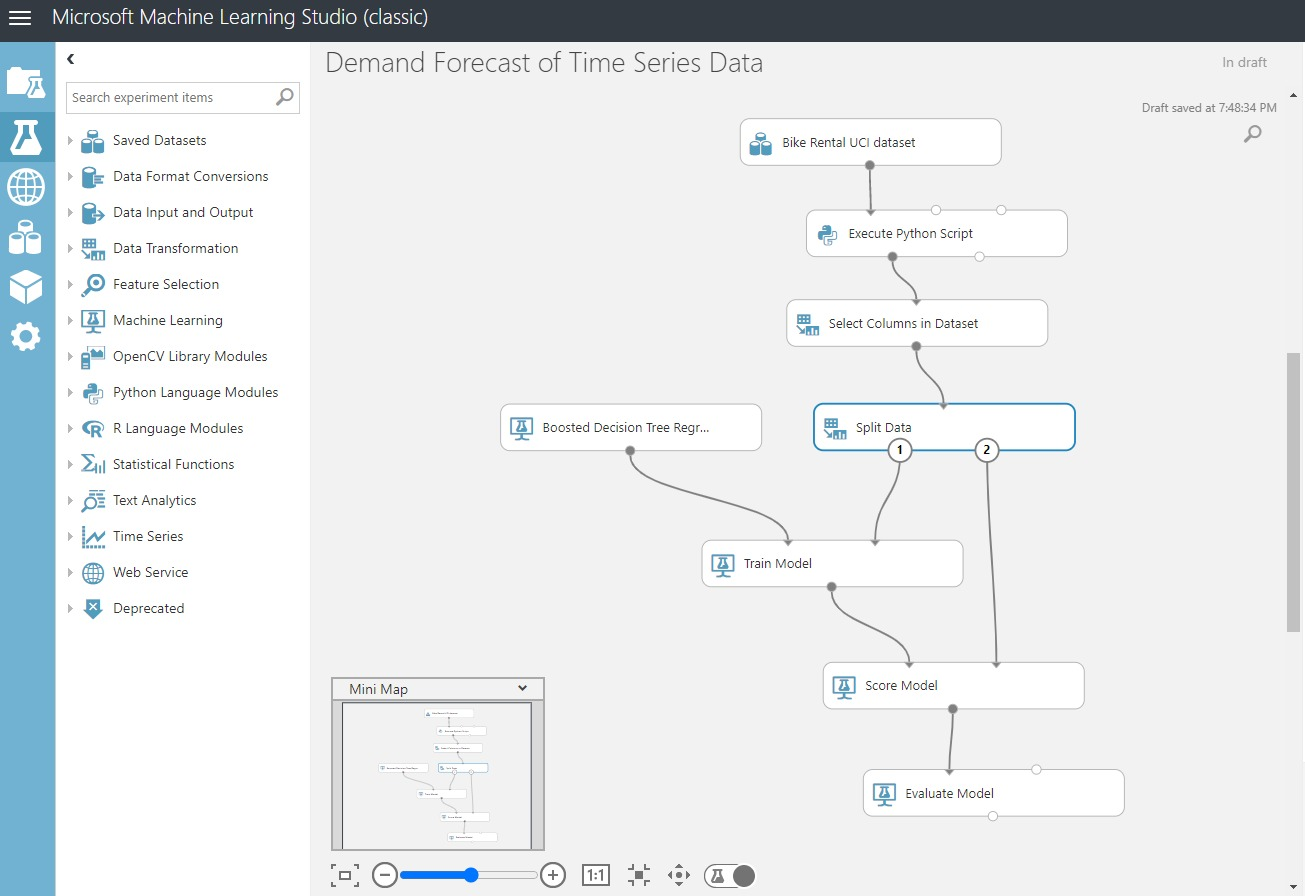Click the auto-fit graph icon in canvas toolbar
Viewport: 1305px width, 896px height.
point(638,874)
